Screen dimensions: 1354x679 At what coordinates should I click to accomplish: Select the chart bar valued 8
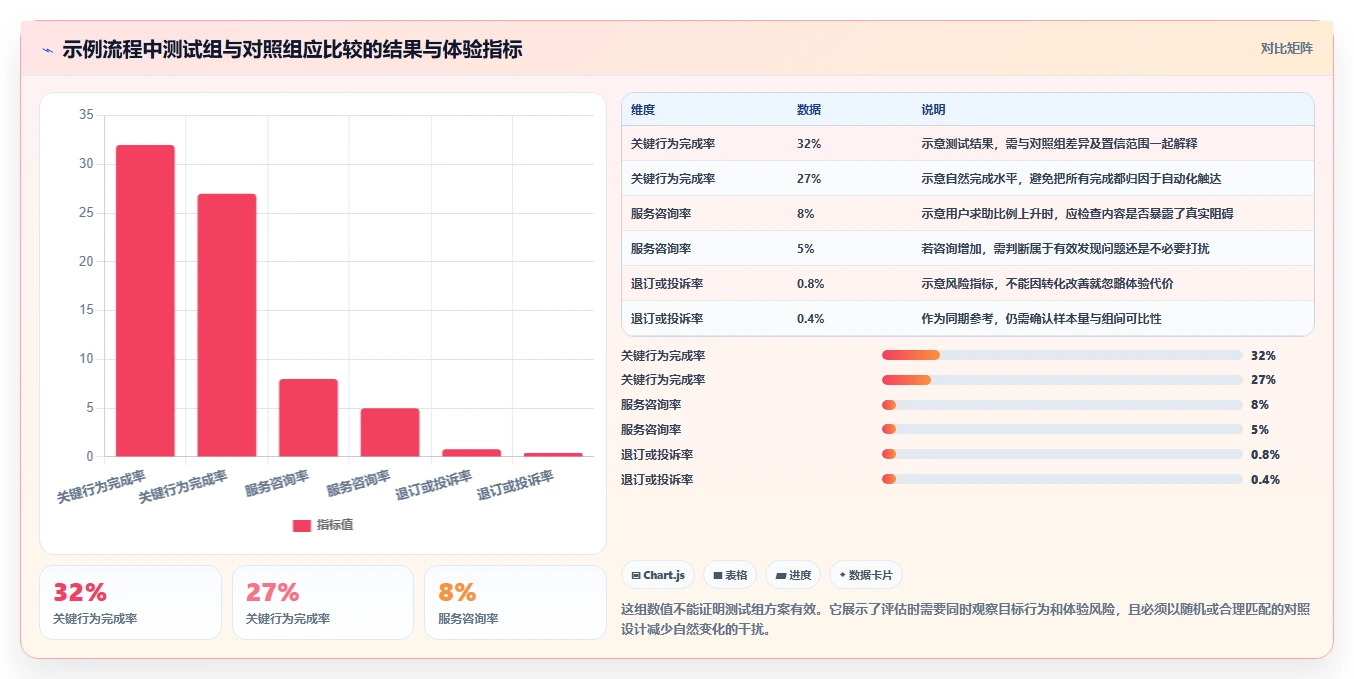[x=308, y=418]
